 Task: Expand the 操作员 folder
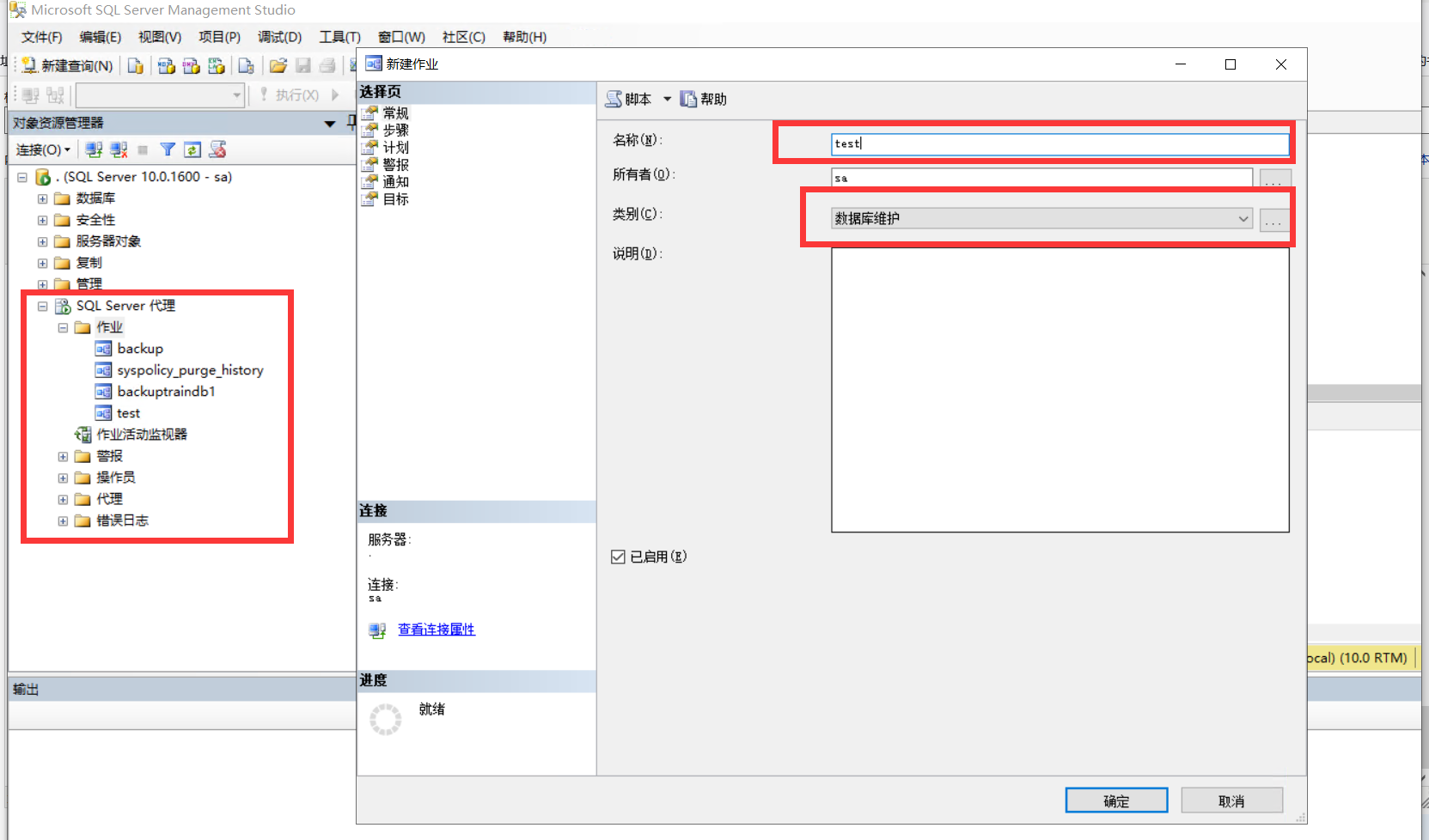pyautogui.click(x=63, y=478)
